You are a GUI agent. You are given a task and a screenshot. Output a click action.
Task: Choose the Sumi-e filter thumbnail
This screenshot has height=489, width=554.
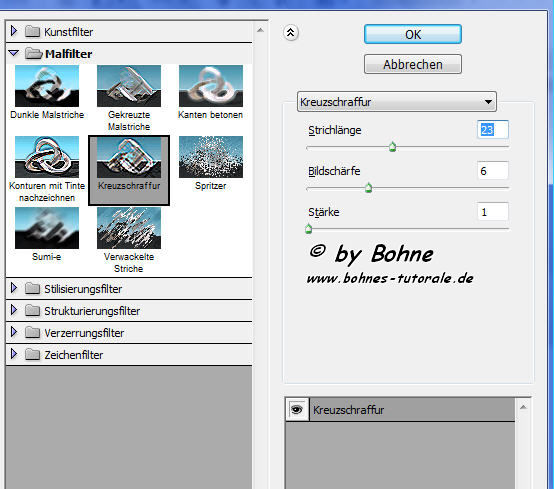point(47,228)
